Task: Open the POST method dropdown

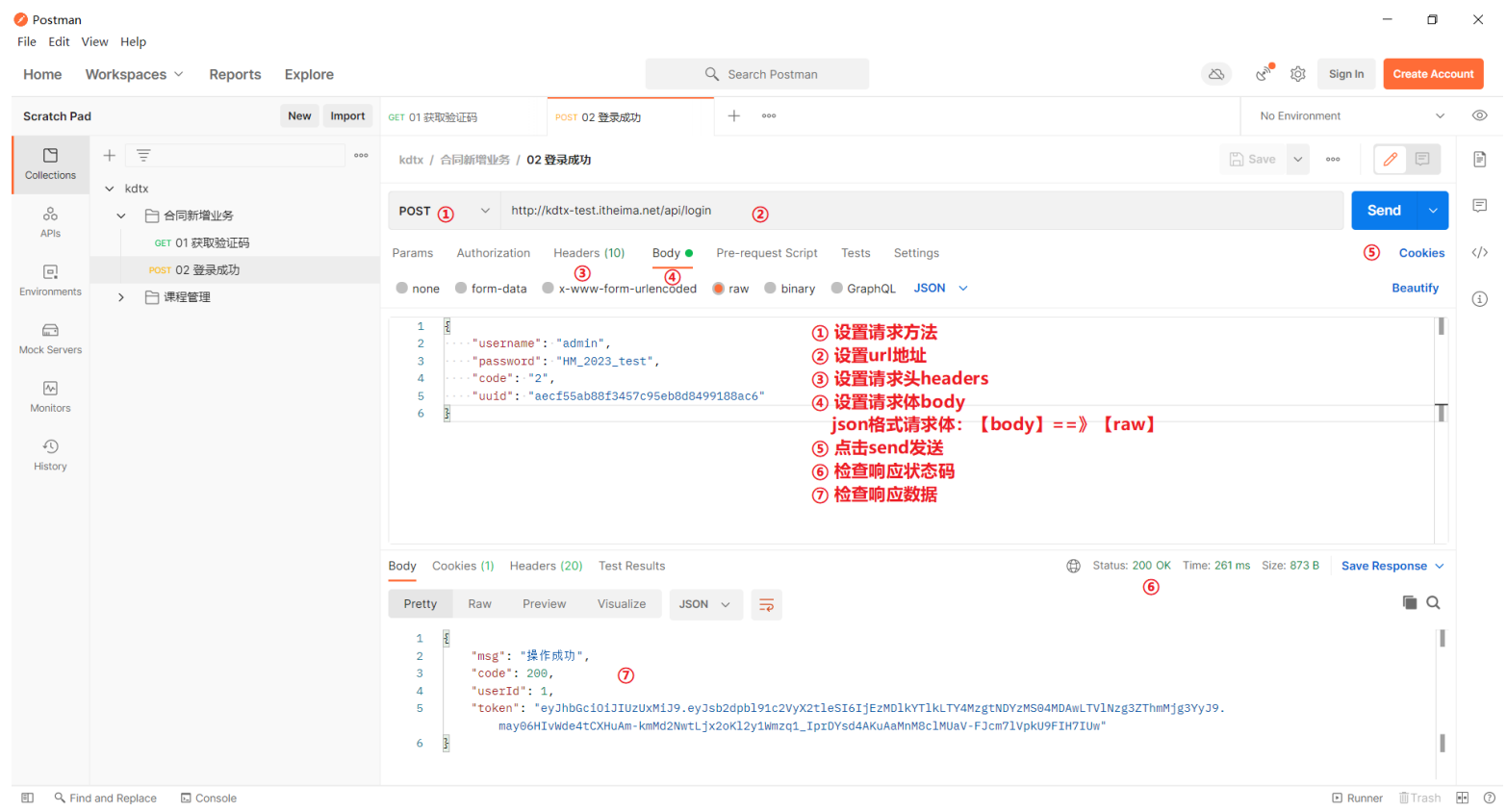Action: coord(445,211)
